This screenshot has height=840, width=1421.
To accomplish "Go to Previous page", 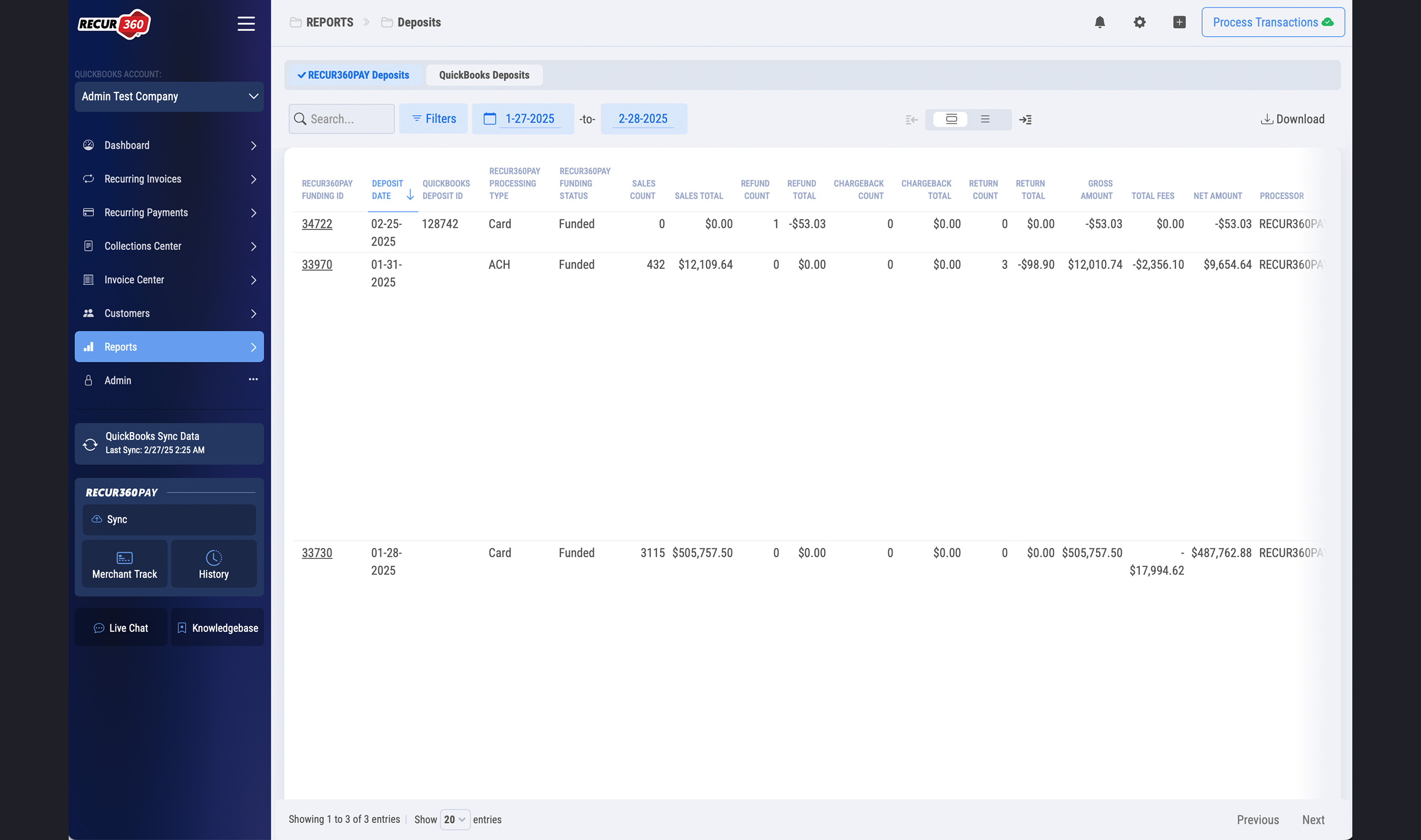I will 1257,819.
